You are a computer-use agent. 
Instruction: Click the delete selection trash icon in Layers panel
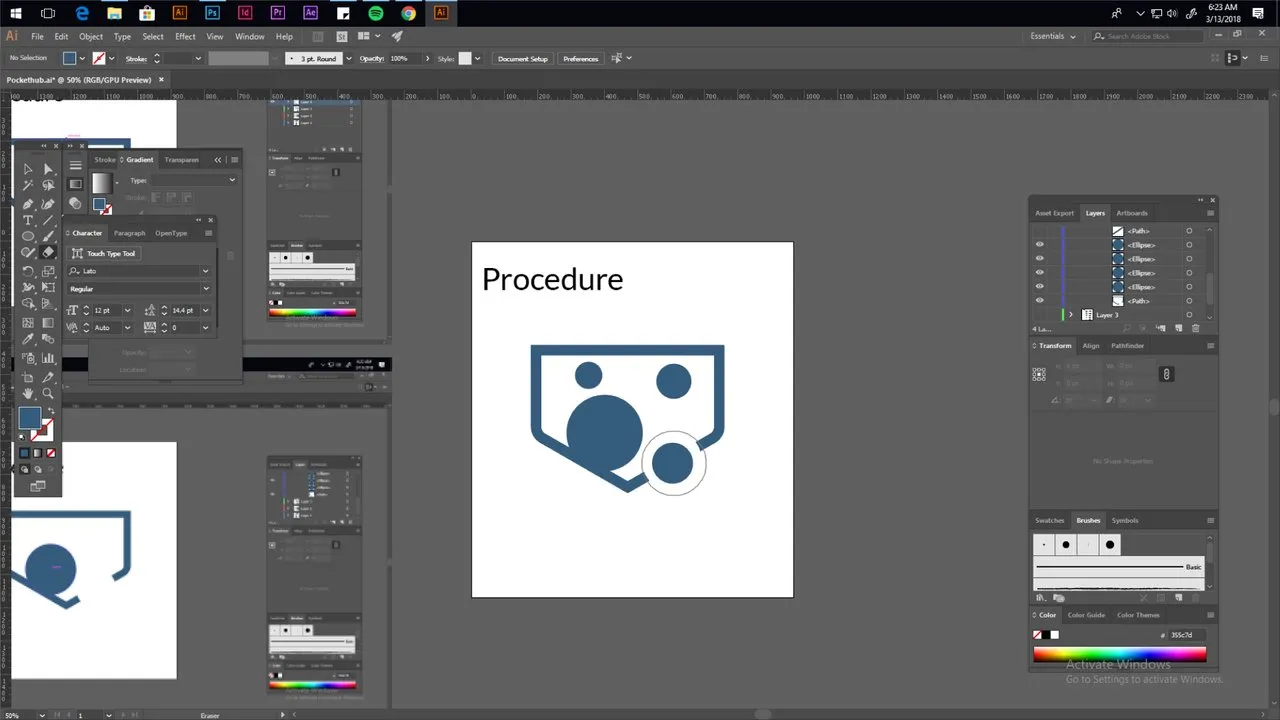click(1194, 328)
